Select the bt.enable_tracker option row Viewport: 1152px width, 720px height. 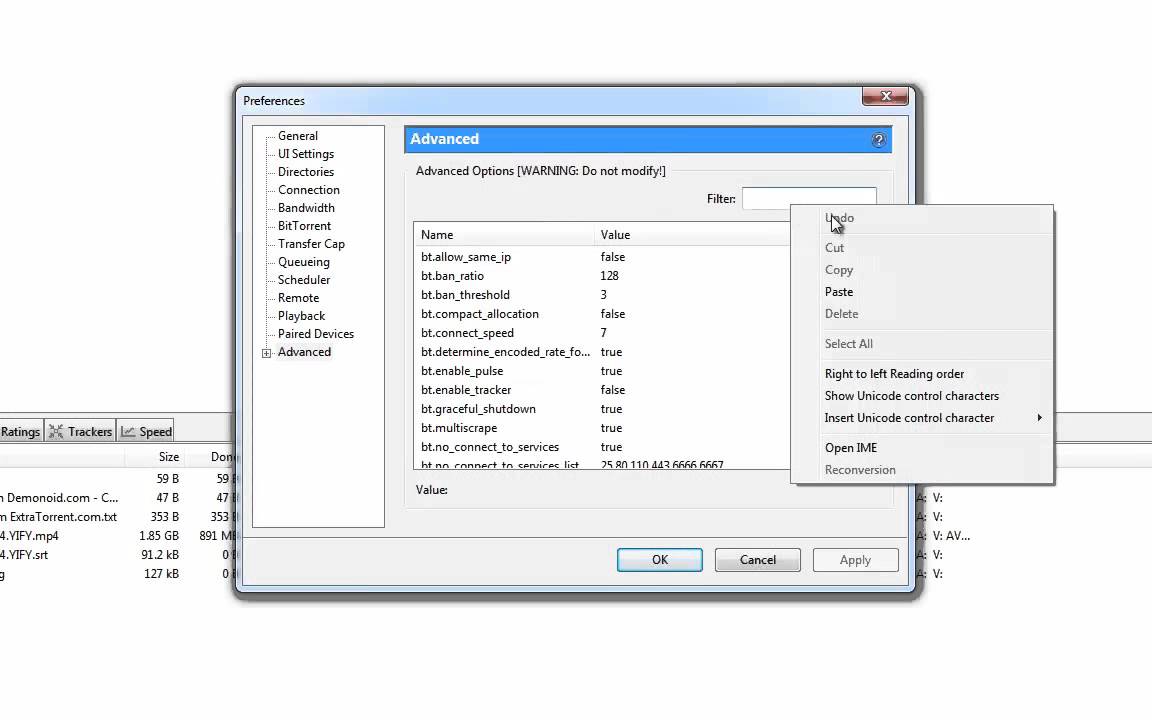click(602, 390)
